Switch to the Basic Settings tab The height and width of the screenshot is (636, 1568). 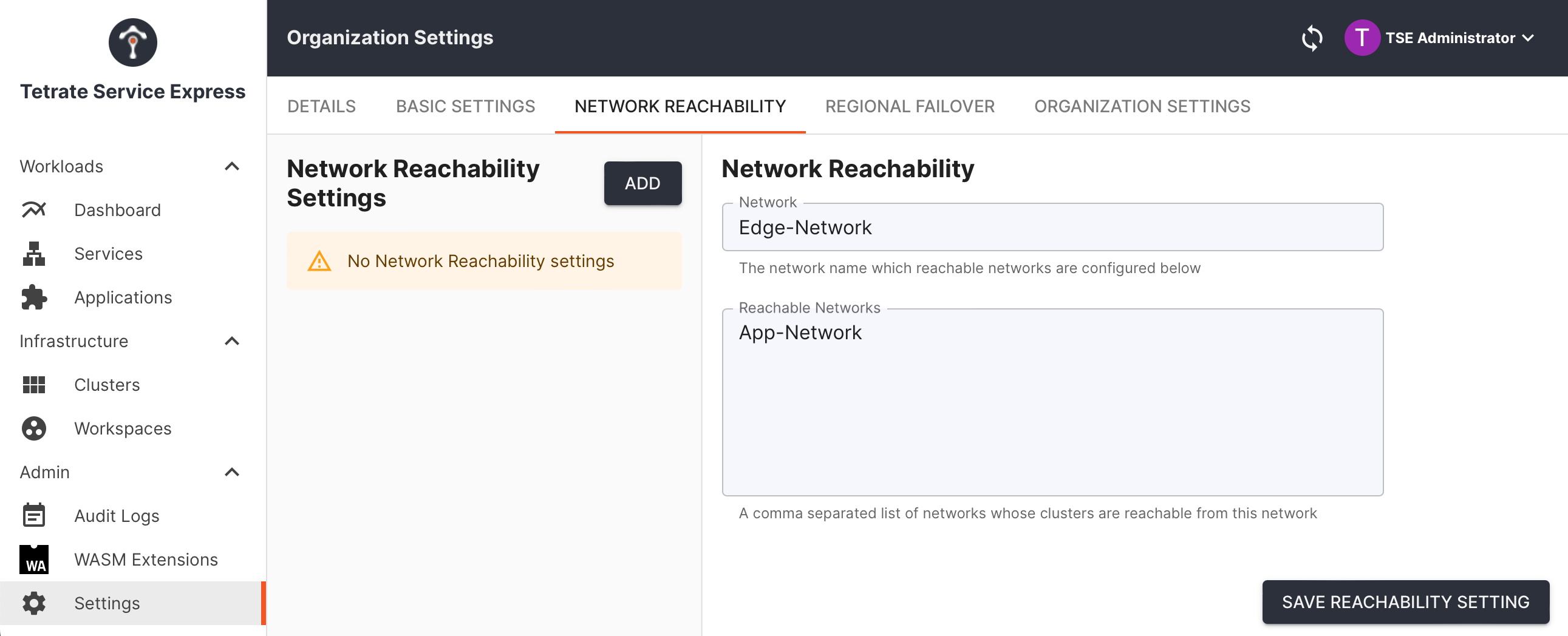click(466, 106)
